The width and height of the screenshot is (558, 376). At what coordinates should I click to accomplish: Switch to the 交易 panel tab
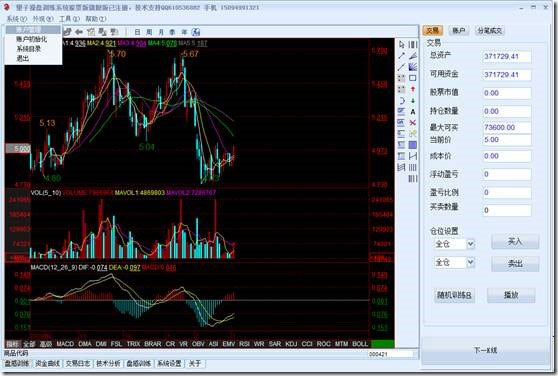click(433, 31)
